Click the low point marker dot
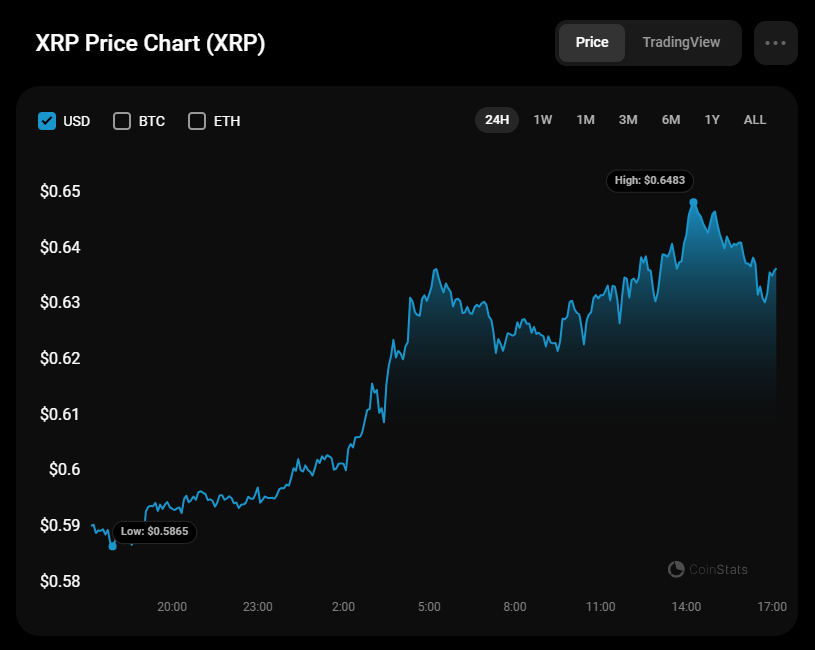Screen dimensions: 815x650 pyautogui.click(x=112, y=546)
